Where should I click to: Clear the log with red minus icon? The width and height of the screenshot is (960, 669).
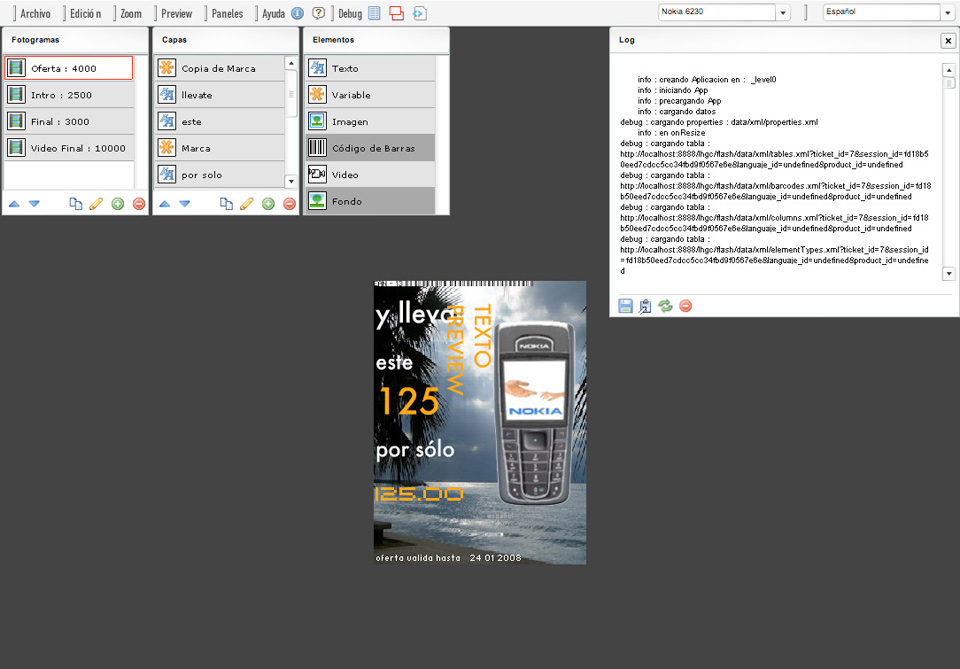click(x=686, y=305)
